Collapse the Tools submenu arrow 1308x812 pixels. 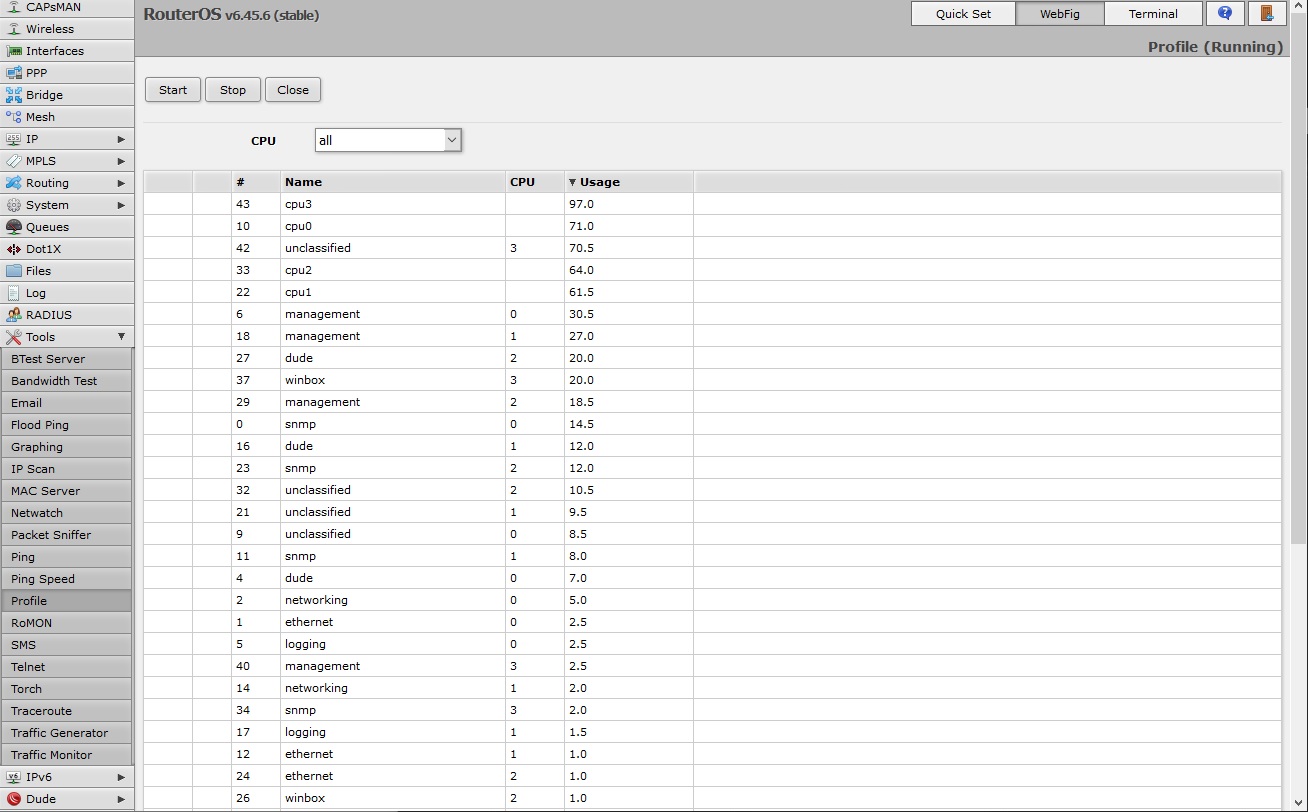(x=121, y=337)
